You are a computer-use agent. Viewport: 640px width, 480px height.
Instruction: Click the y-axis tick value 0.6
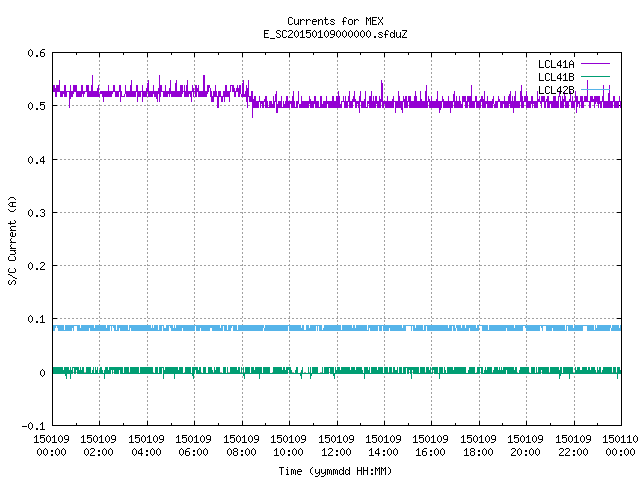click(36, 53)
